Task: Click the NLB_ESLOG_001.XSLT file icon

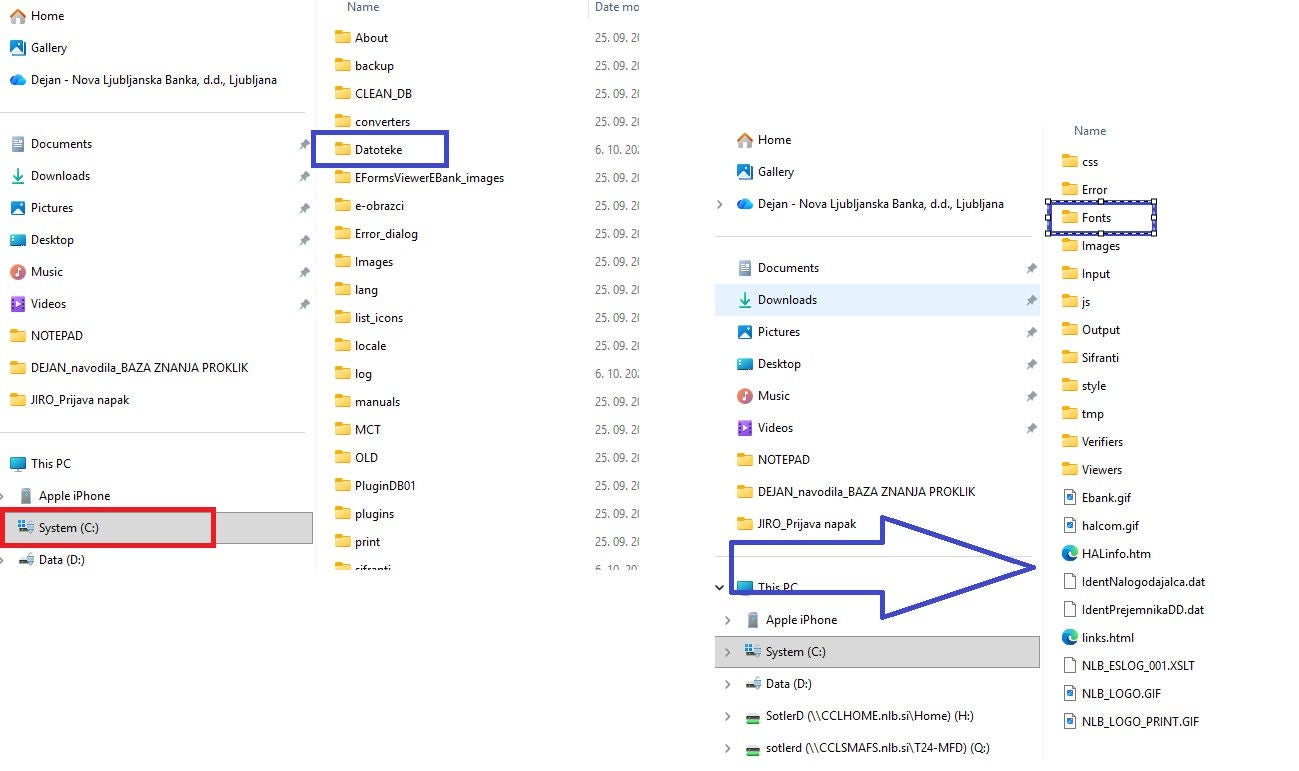Action: 1069,666
